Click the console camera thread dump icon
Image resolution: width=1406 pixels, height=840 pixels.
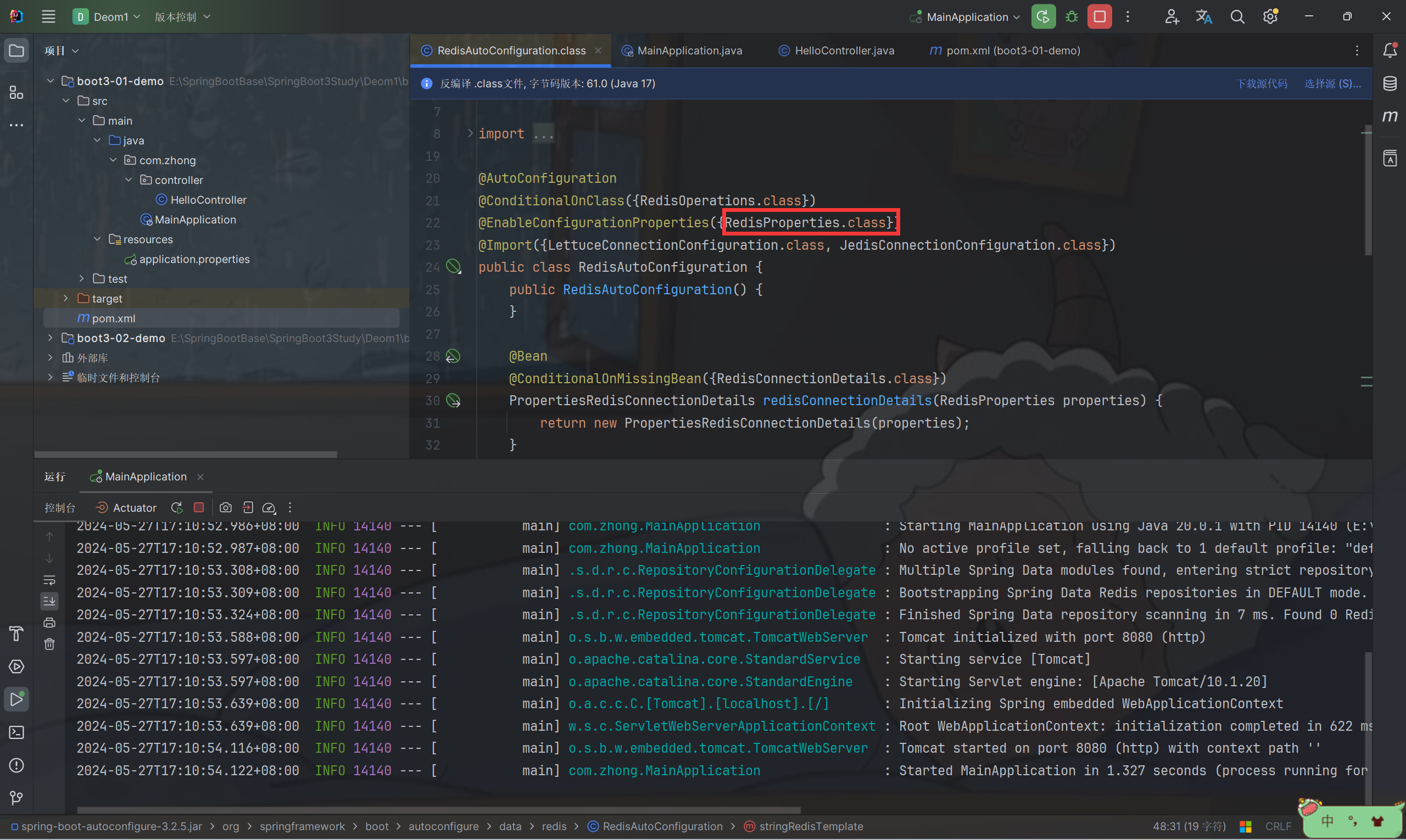pyautogui.click(x=225, y=507)
